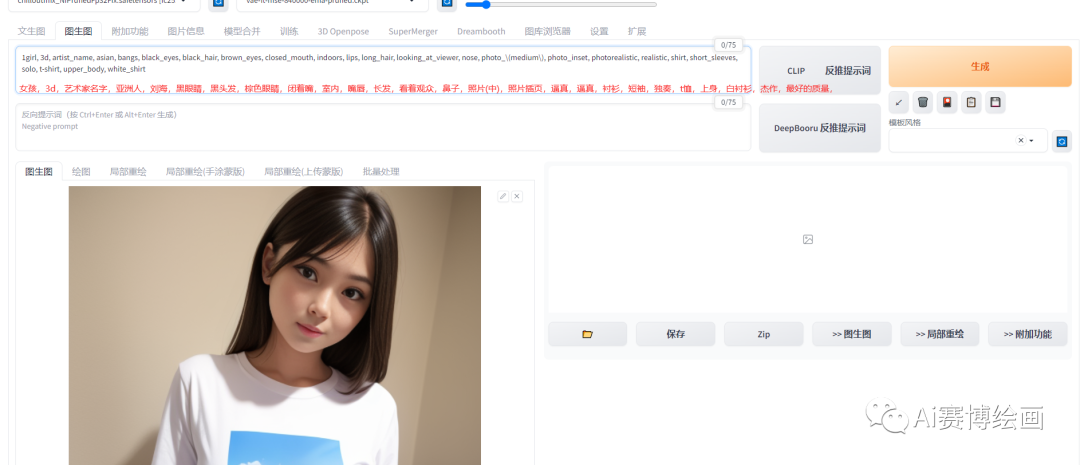
Task: Click the clipboard icon to apply styles
Action: [x=971, y=103]
